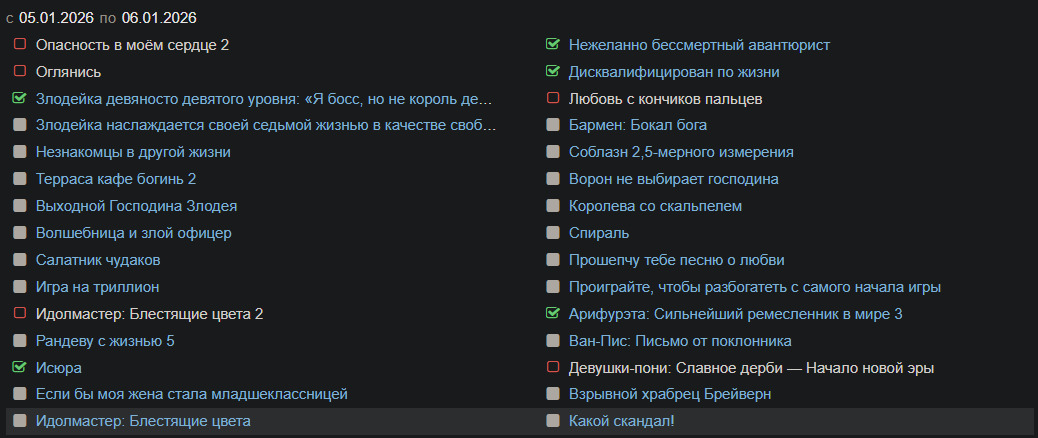This screenshot has width=1038, height=438.
Task: Uncheck «Нежеланно бессмертный авантюрист» checkbox
Action: (552, 45)
